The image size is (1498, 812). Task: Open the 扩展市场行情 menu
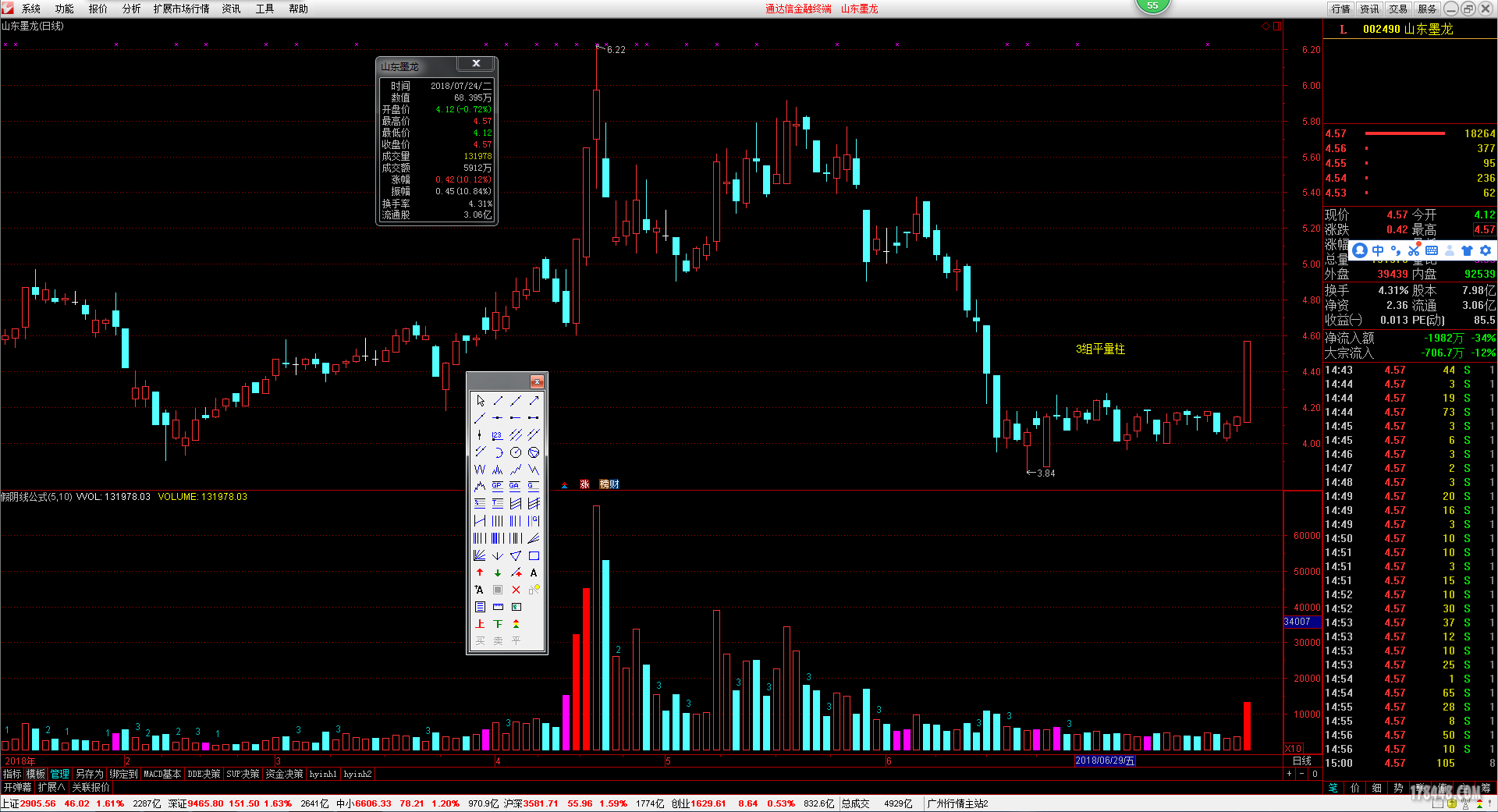pyautogui.click(x=182, y=9)
